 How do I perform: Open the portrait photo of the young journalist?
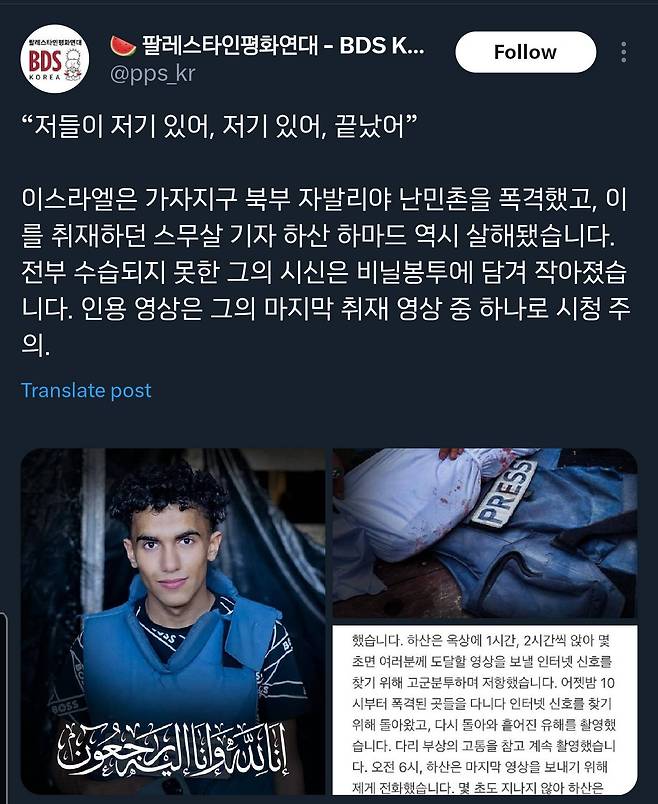(173, 622)
